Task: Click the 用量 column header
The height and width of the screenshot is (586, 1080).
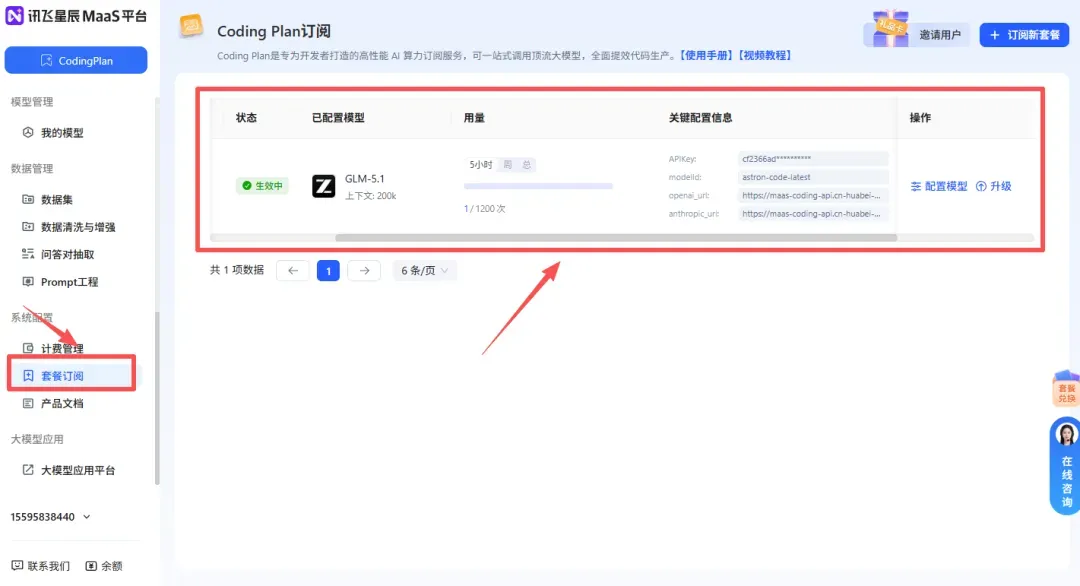Action: click(474, 118)
